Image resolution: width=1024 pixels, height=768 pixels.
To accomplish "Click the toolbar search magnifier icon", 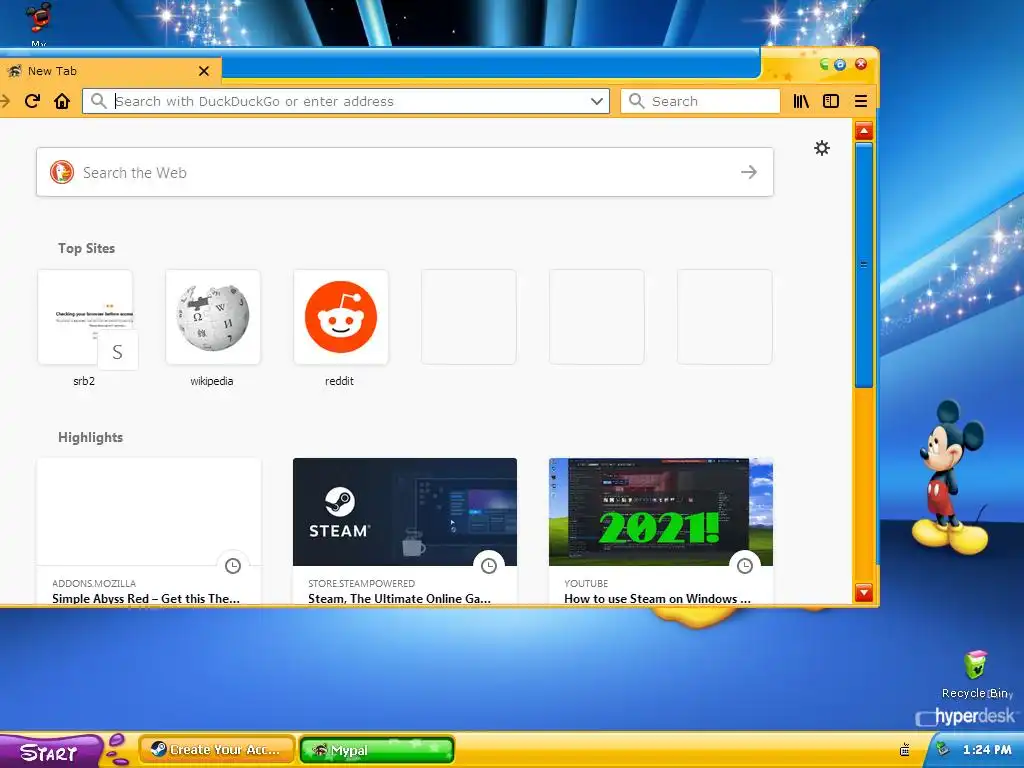I will point(636,101).
